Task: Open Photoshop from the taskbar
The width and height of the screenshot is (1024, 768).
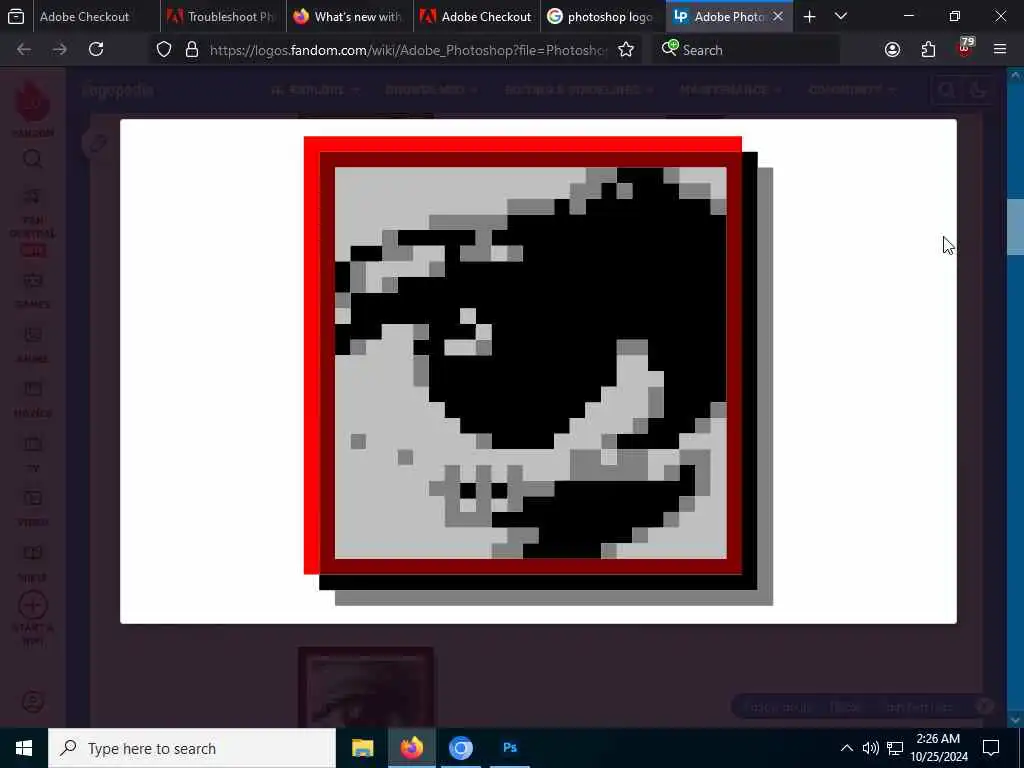Action: tap(510, 748)
